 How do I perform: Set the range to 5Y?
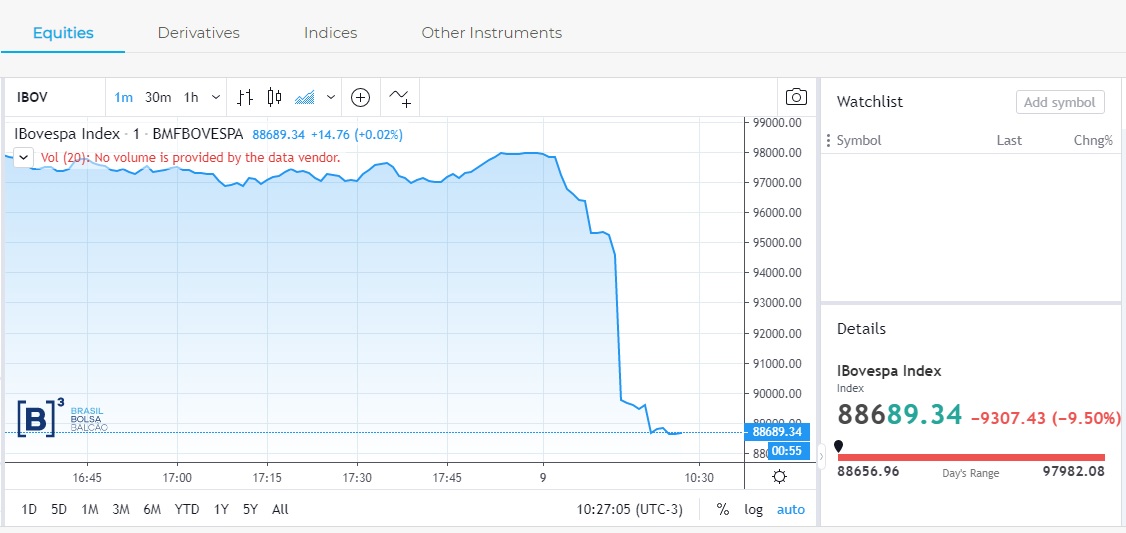(x=250, y=509)
